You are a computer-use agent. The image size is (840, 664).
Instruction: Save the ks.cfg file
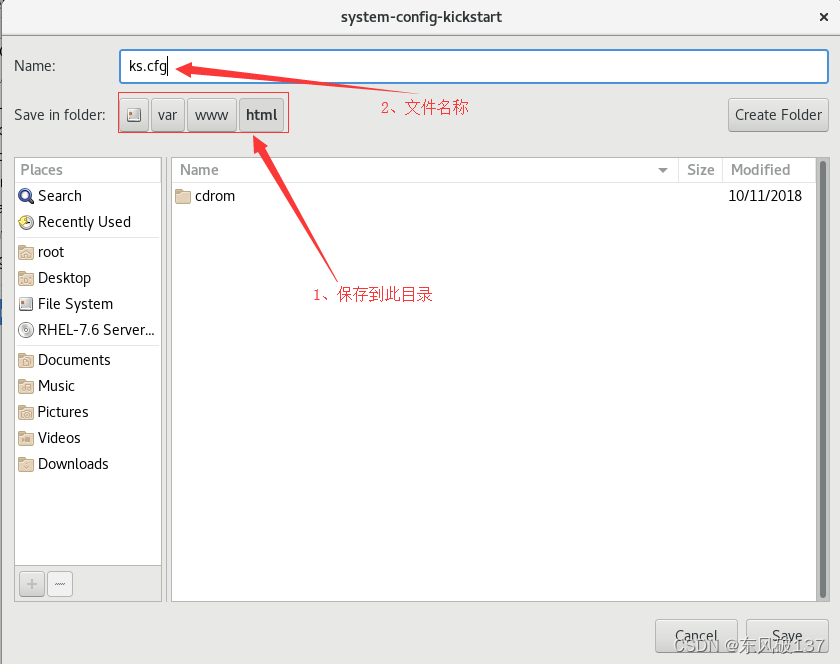click(x=787, y=636)
